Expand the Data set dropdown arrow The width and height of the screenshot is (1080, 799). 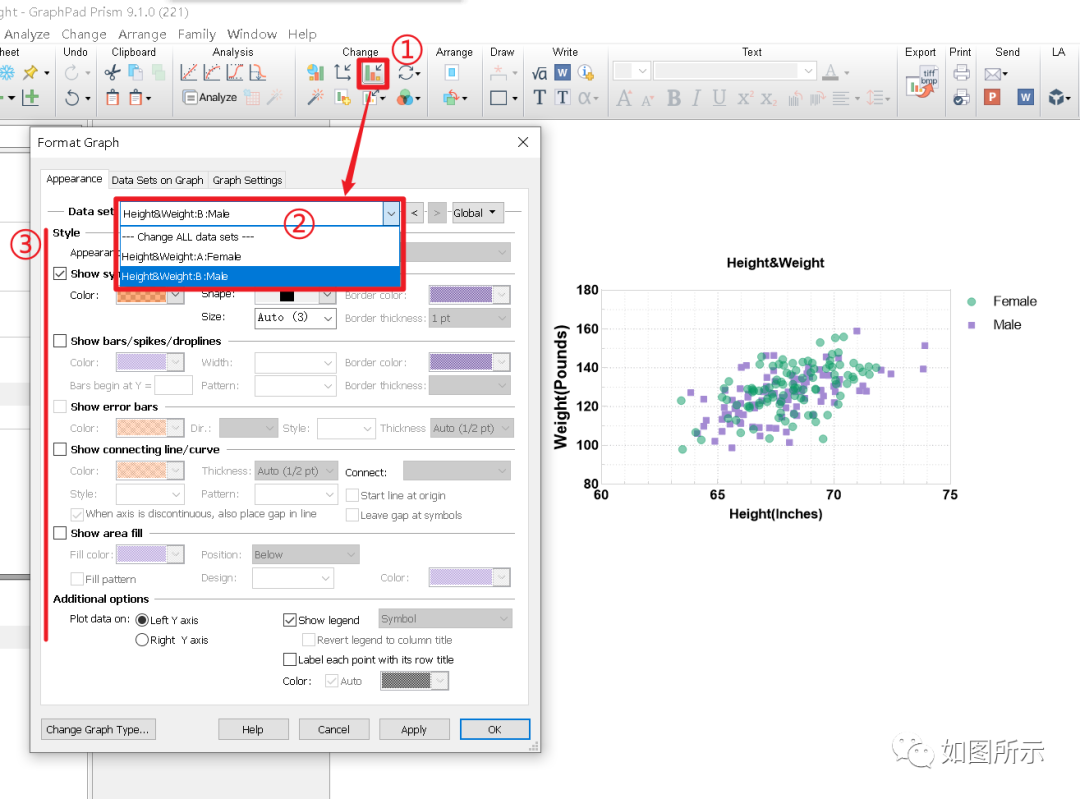391,214
